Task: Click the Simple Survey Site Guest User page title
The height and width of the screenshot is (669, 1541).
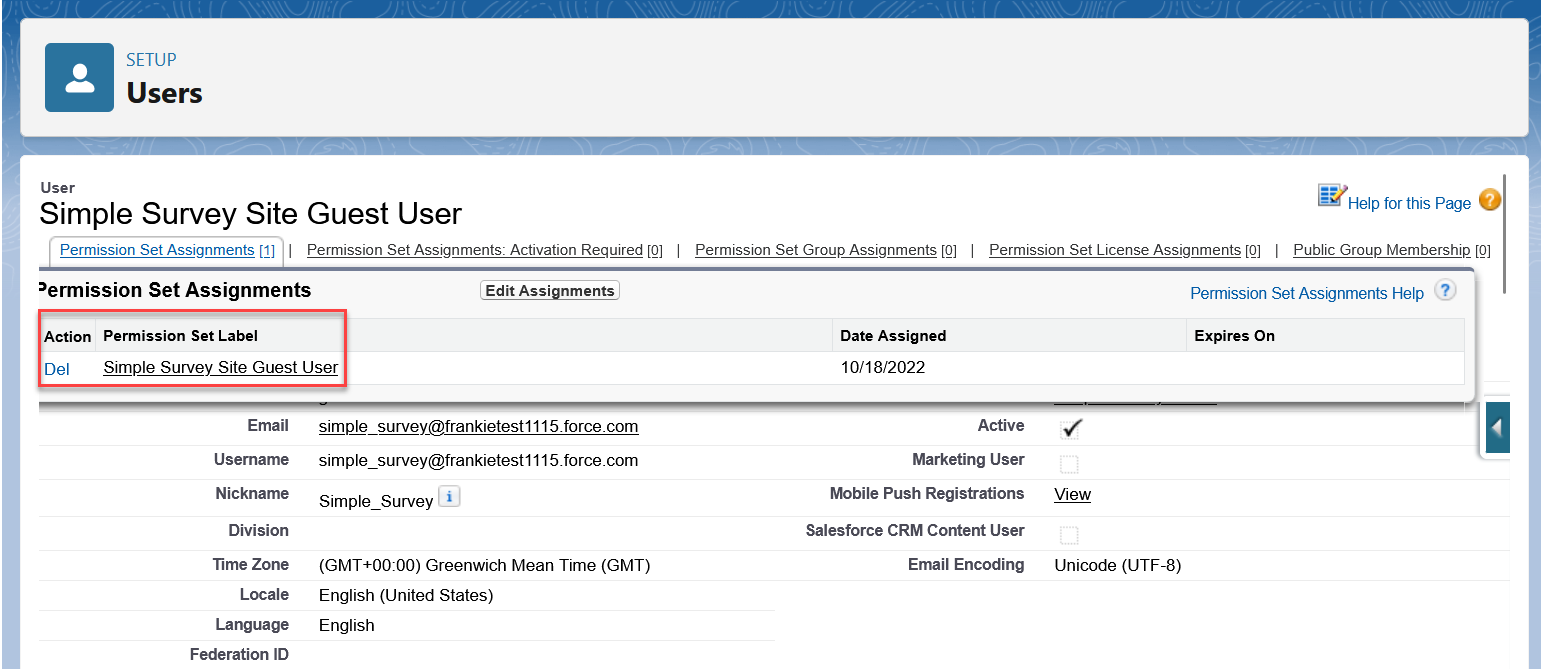Action: click(x=250, y=213)
